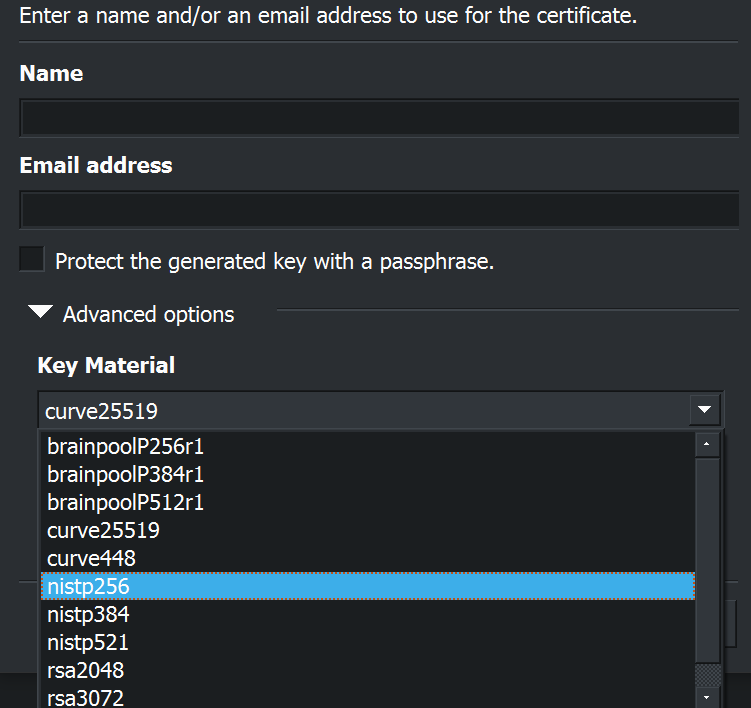
Task: Collapse the Advanced options section
Action: 41,313
